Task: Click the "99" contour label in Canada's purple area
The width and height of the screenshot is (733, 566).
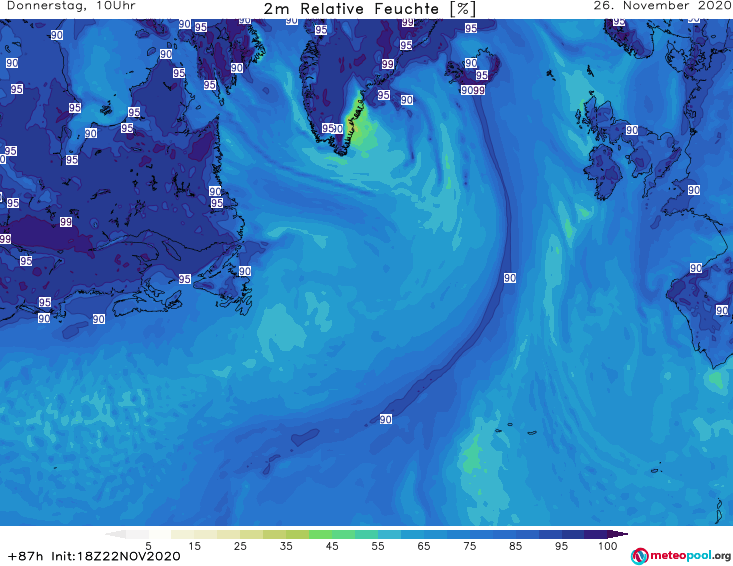Action: point(66,222)
